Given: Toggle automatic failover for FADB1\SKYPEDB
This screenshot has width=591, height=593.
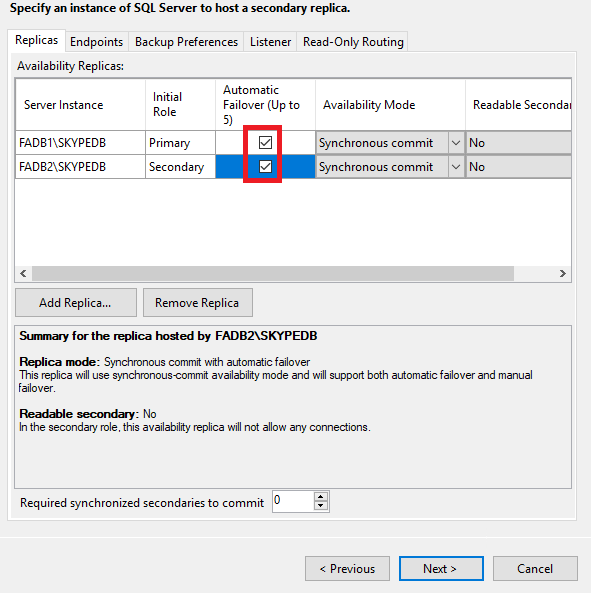Looking at the screenshot, I should coord(265,143).
